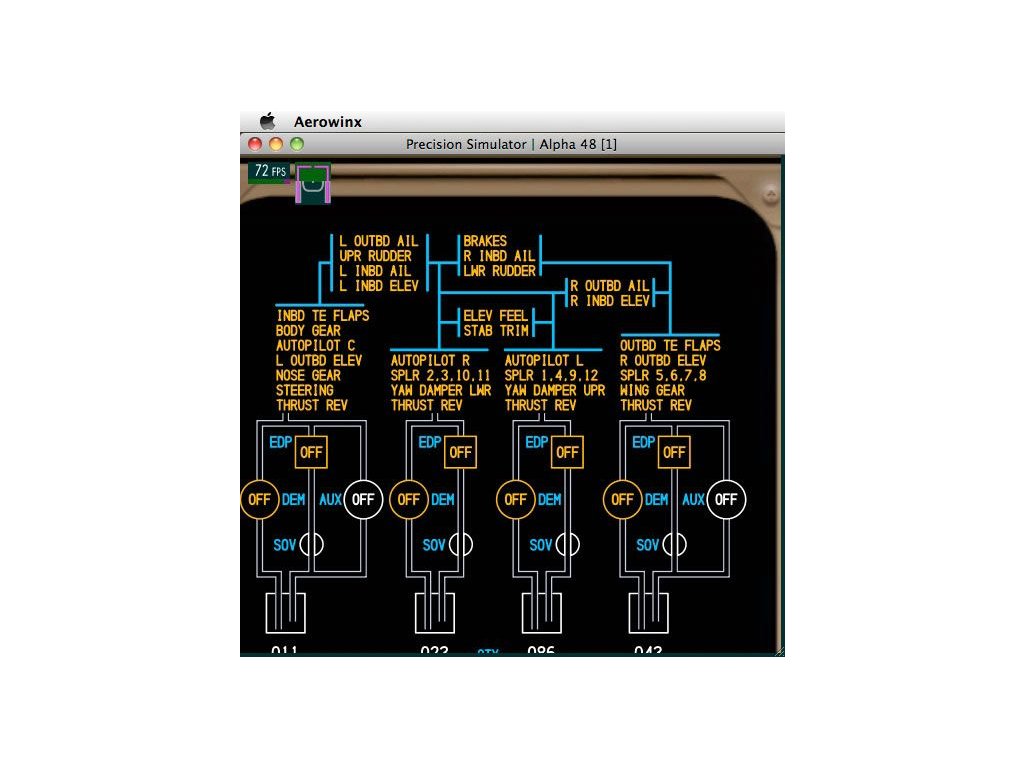The image size is (1024, 768).
Task: Click the LWR RUDDER label
Action: pos(500,270)
